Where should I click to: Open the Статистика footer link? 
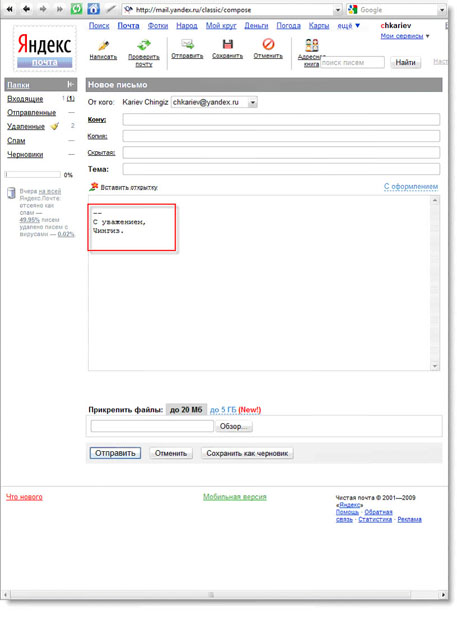click(x=375, y=519)
